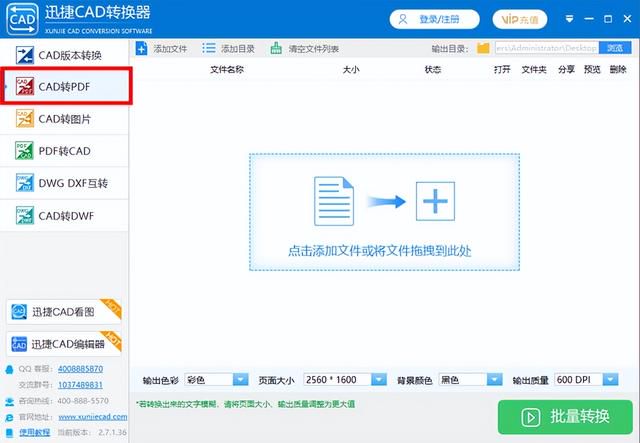Click the output directory path field

click(x=547, y=48)
